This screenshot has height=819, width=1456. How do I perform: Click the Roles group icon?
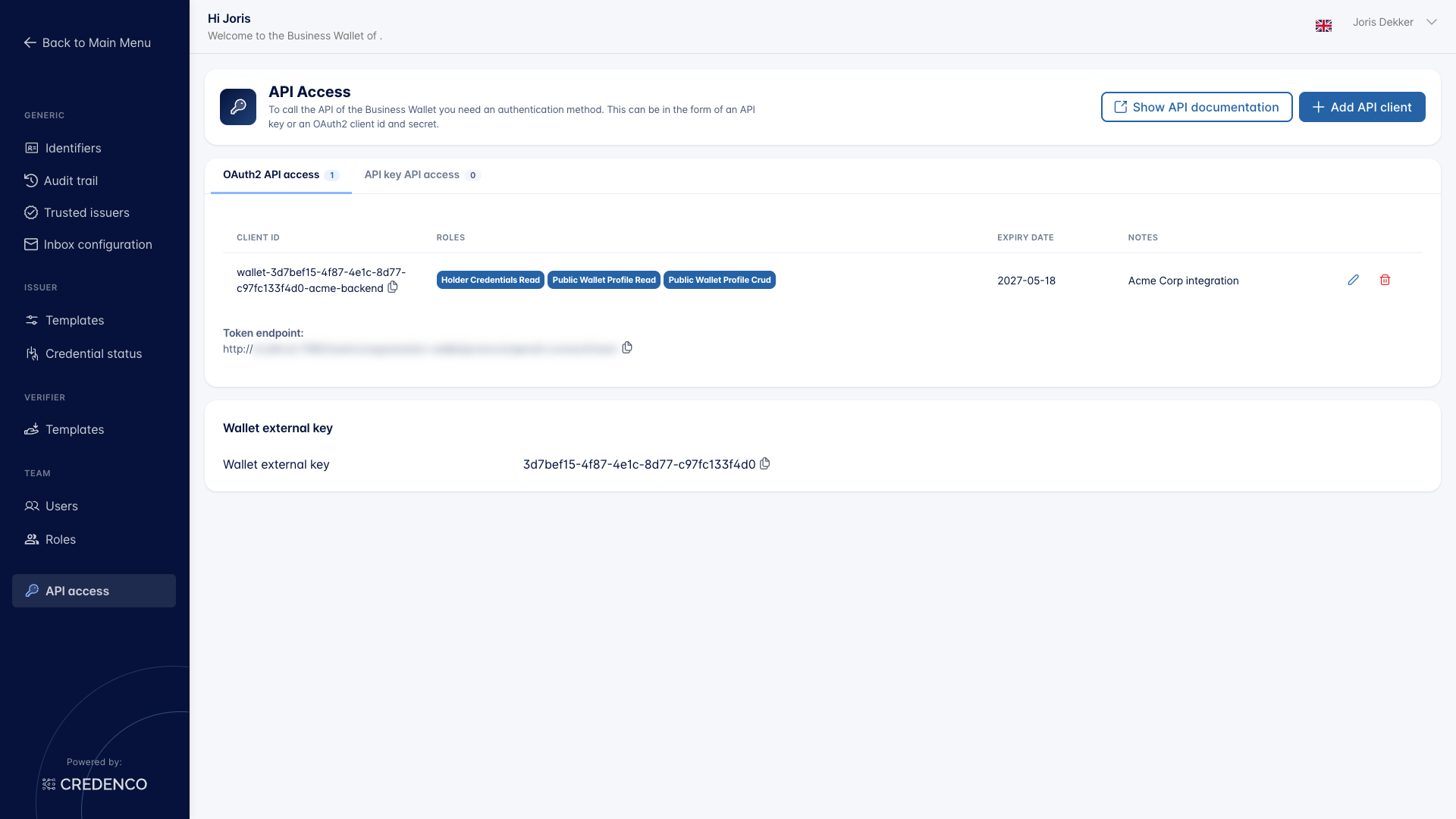pyautogui.click(x=31, y=539)
